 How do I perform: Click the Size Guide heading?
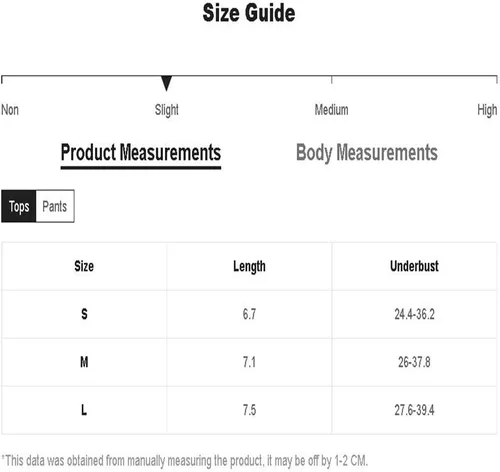point(249,13)
